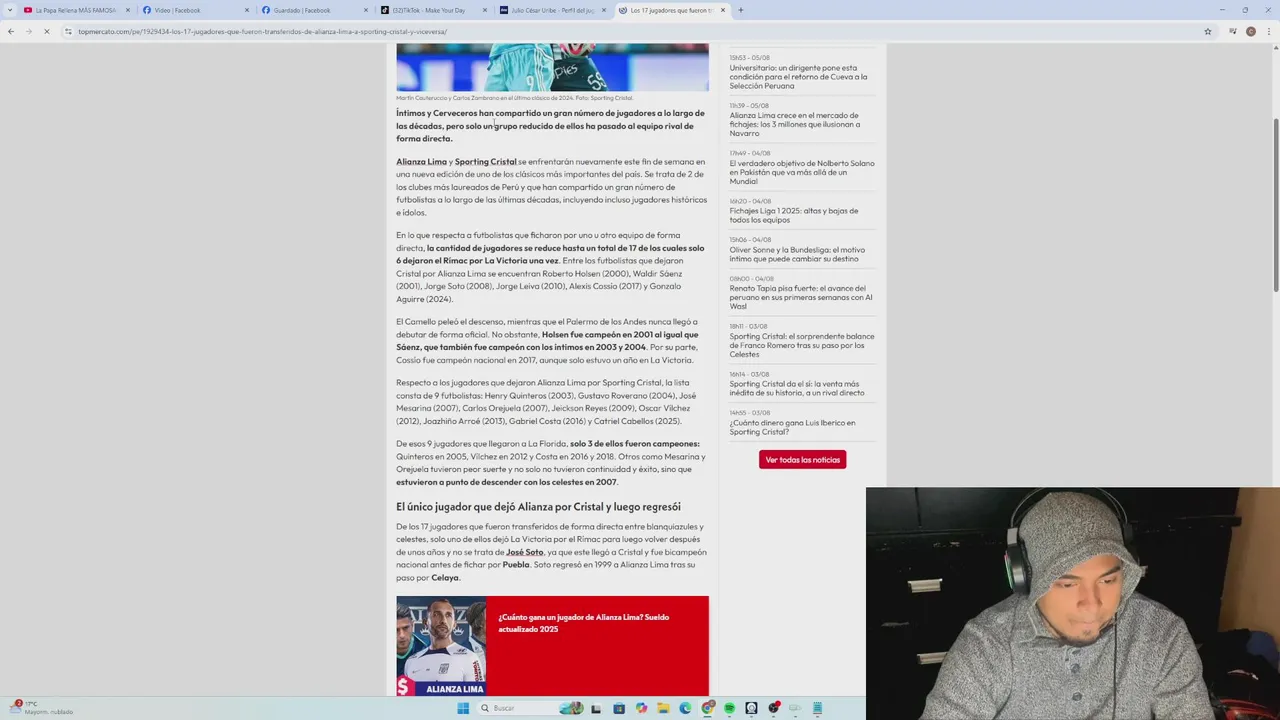Open the Chrome profile avatar
The height and width of the screenshot is (720, 1280).
pos(1250,31)
